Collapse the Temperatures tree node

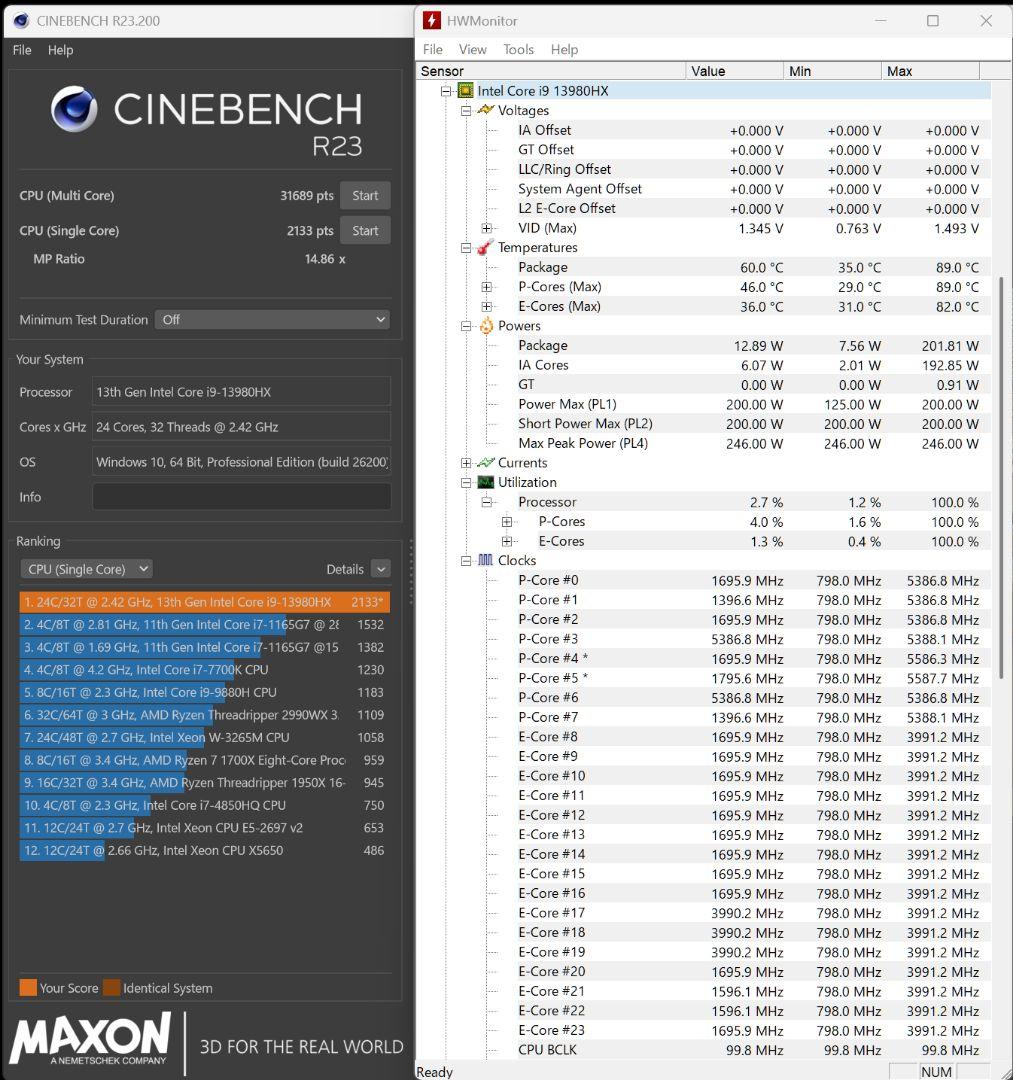pyautogui.click(x=466, y=247)
